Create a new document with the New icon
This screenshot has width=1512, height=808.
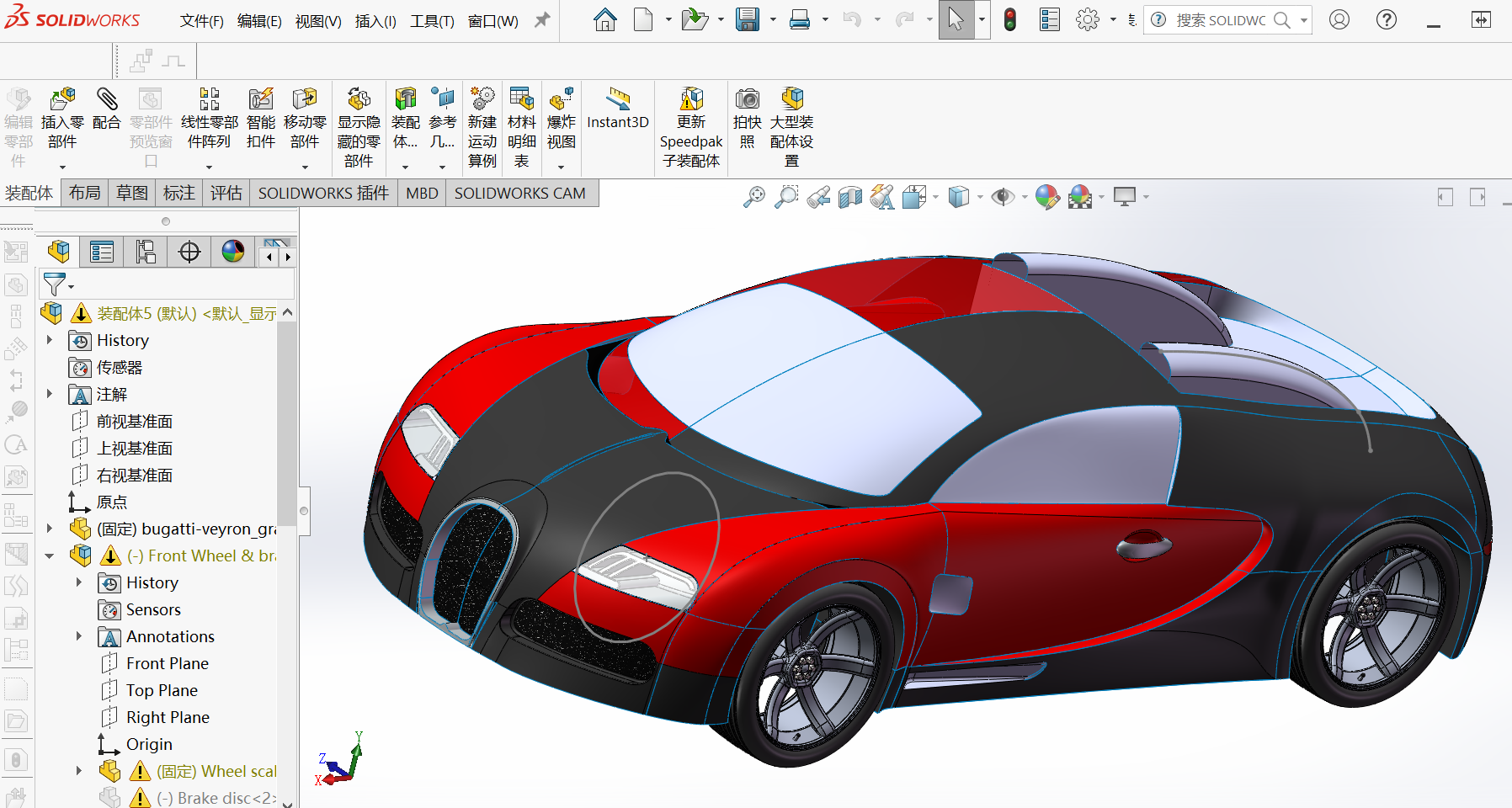click(643, 19)
